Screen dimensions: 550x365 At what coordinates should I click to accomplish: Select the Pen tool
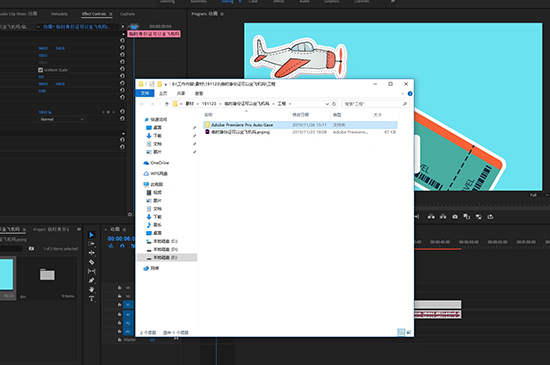(92, 280)
